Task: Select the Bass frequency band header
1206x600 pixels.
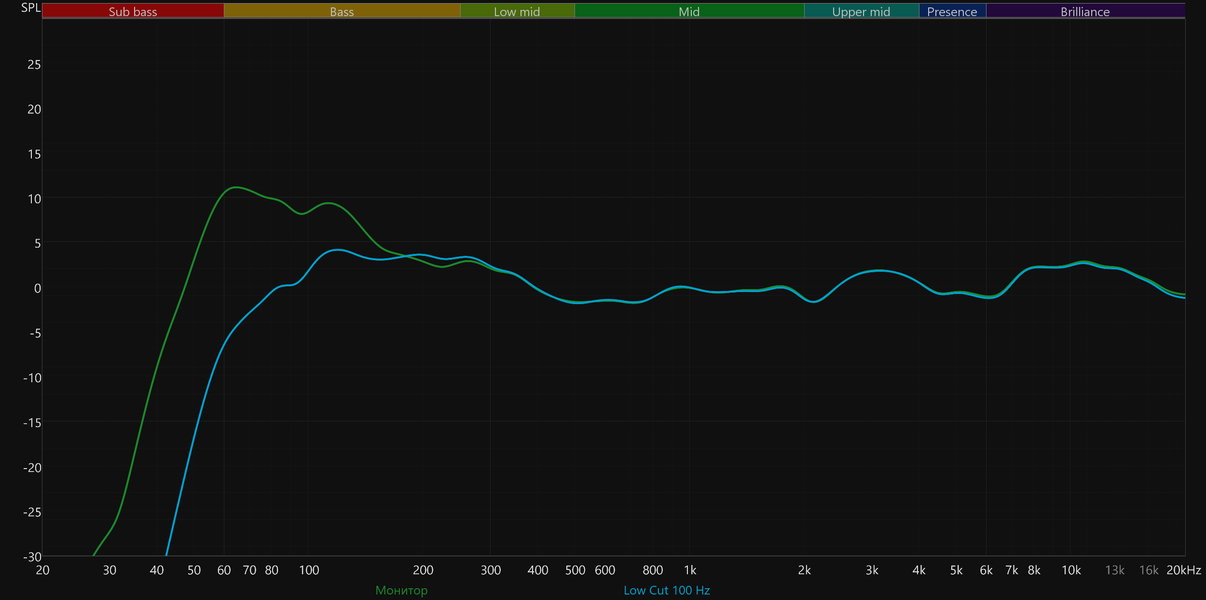Action: (342, 11)
